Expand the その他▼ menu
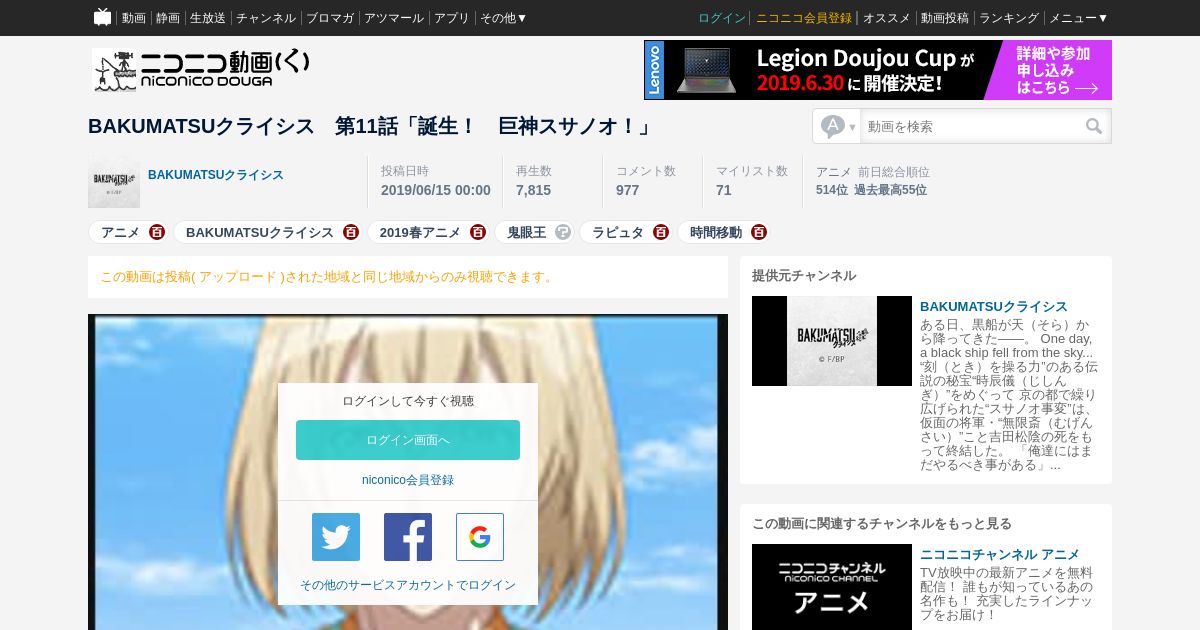Screen dimensions: 1200x630 point(503,18)
